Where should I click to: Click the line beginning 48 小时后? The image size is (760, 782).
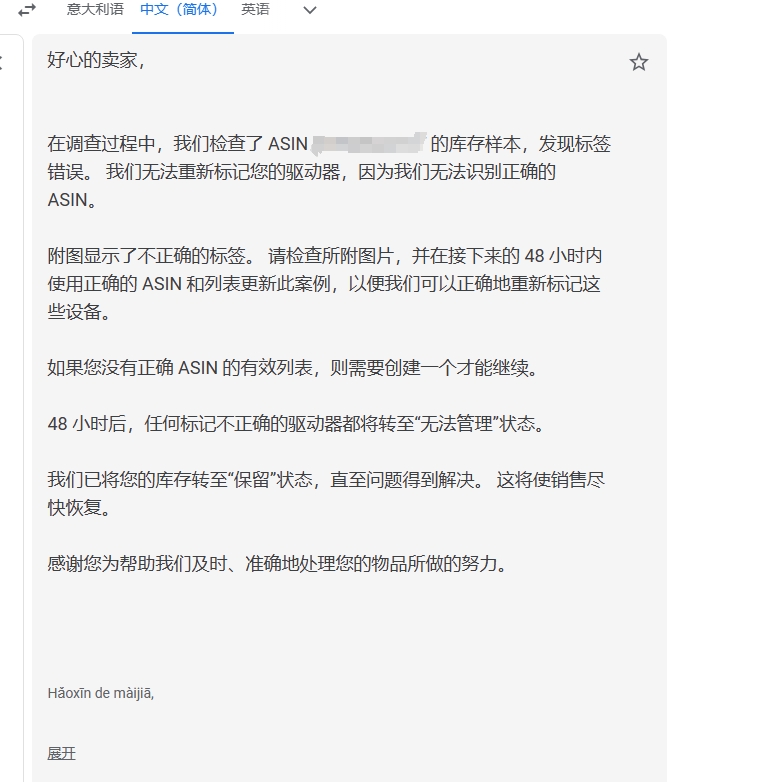[x=297, y=424]
